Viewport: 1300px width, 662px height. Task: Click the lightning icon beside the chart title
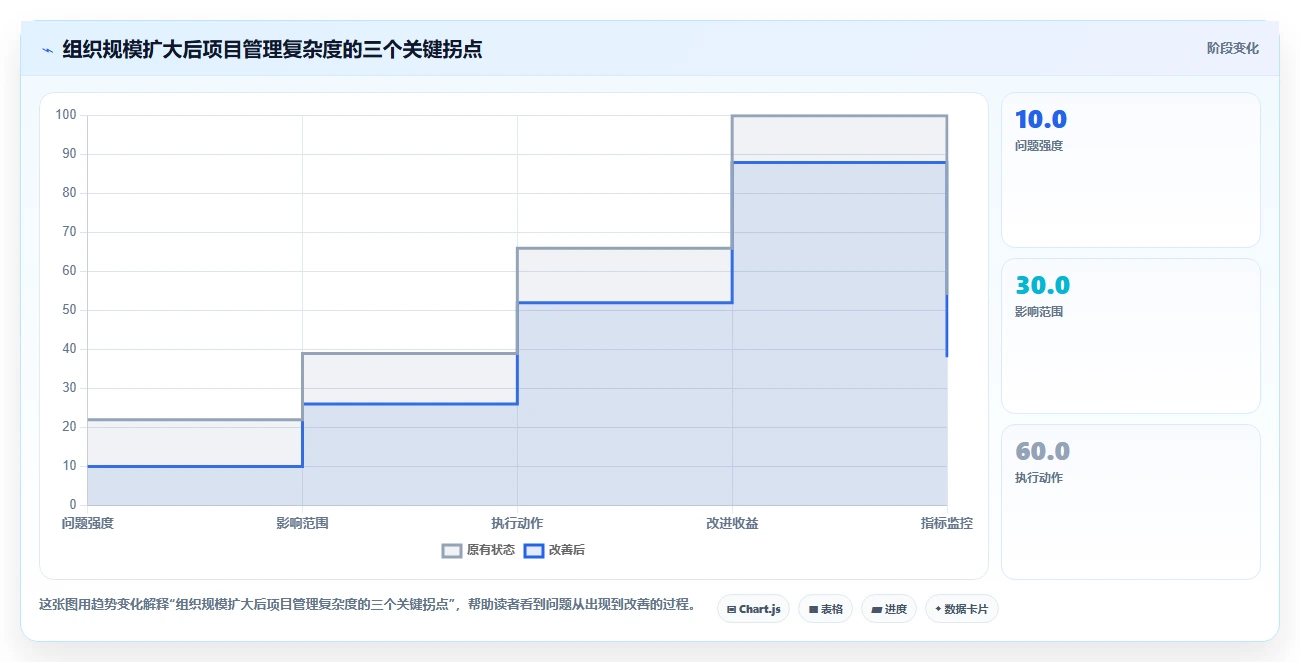click(47, 50)
